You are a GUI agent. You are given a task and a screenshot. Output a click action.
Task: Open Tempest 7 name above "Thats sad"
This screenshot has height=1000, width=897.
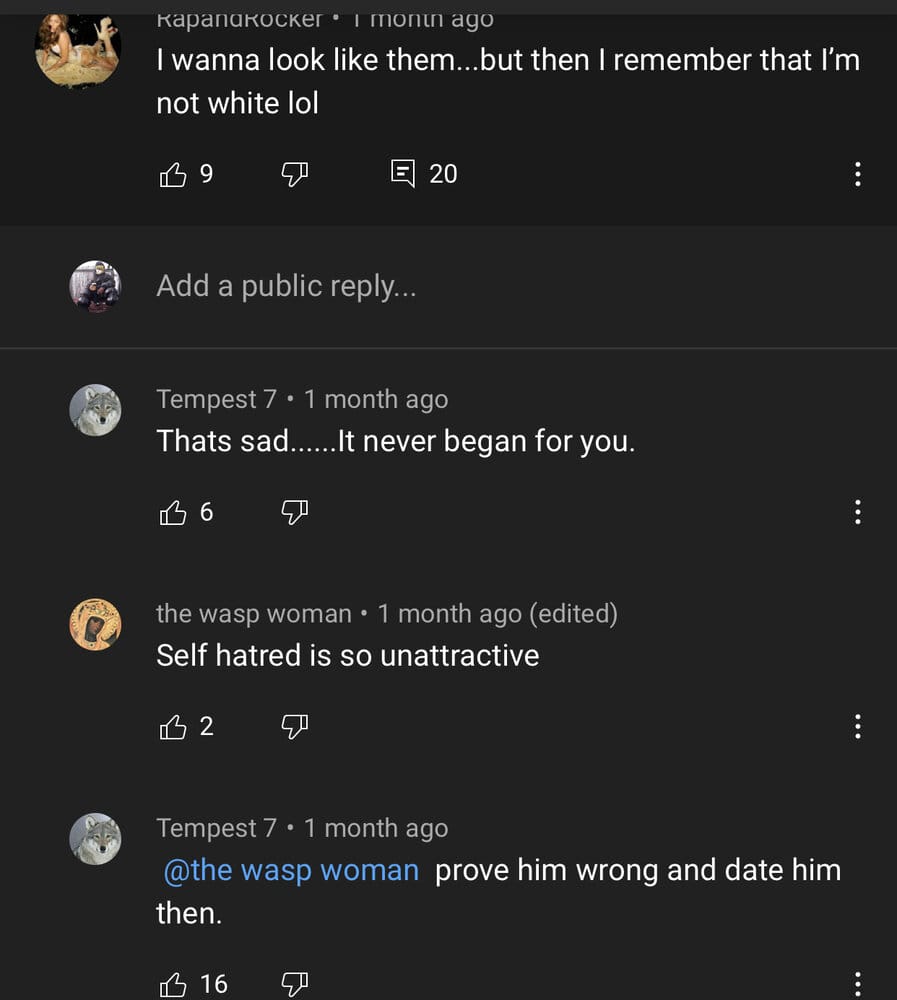pos(216,399)
